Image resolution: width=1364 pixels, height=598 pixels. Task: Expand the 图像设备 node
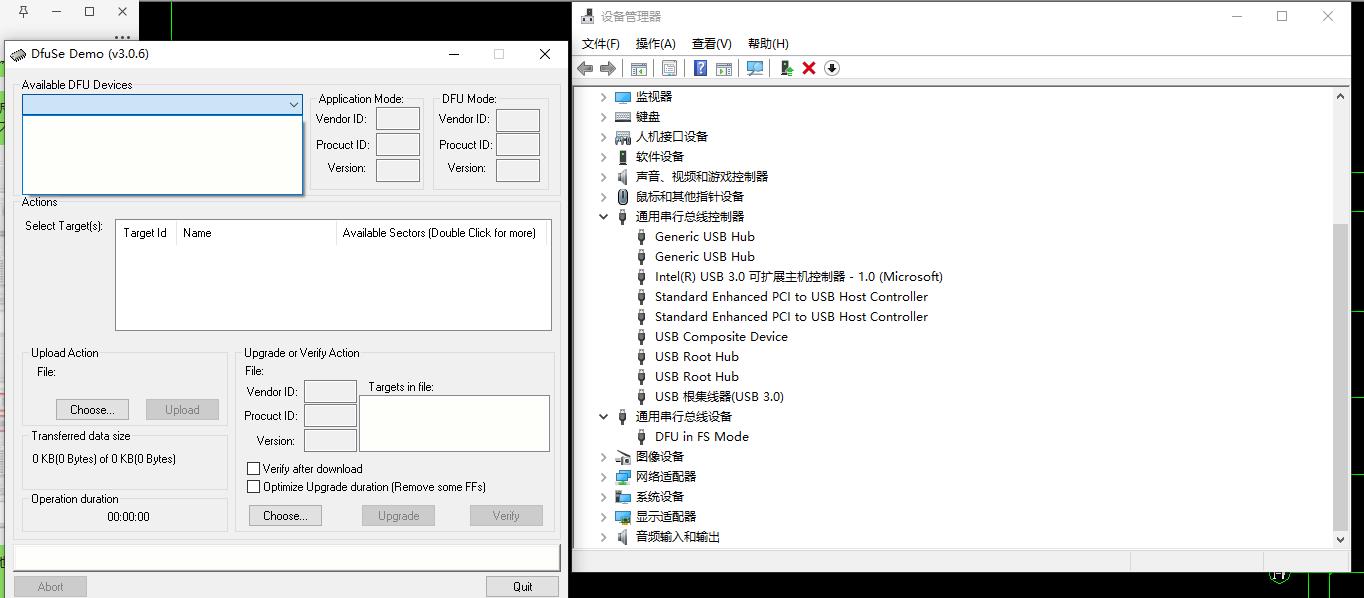tap(603, 456)
